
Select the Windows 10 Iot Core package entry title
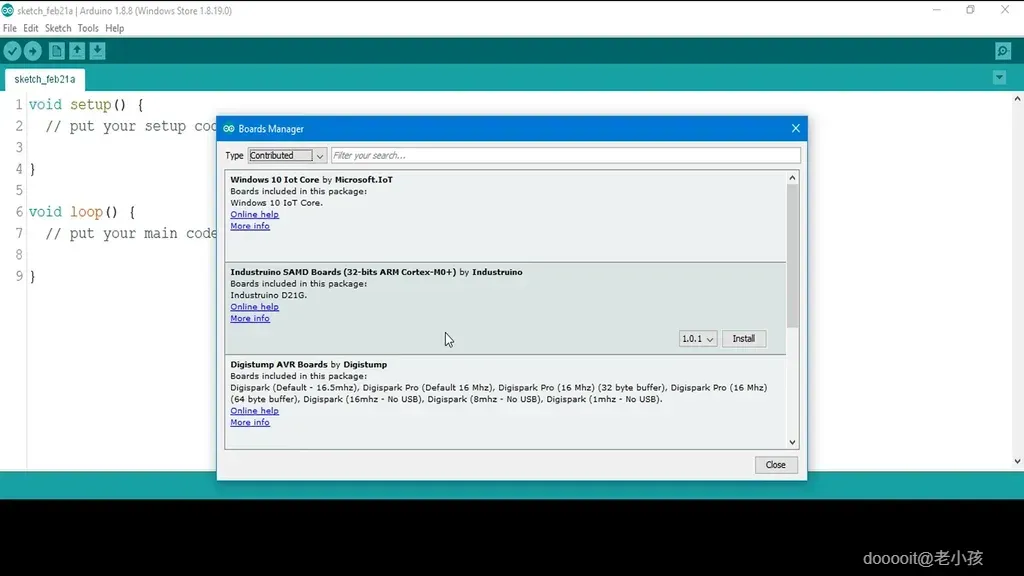click(312, 180)
